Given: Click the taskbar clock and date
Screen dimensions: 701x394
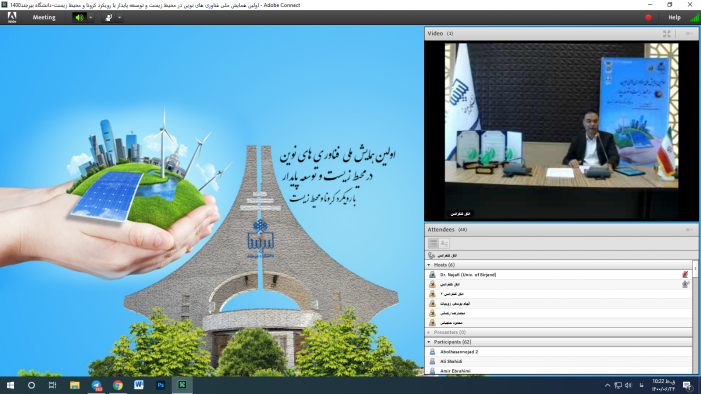Looking at the screenshot, I should [663, 385].
